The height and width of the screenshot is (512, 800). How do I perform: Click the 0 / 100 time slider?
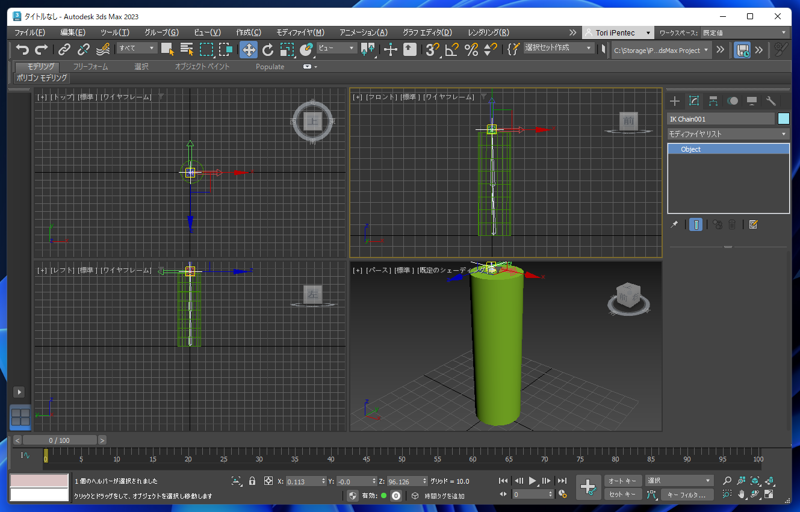pos(60,440)
